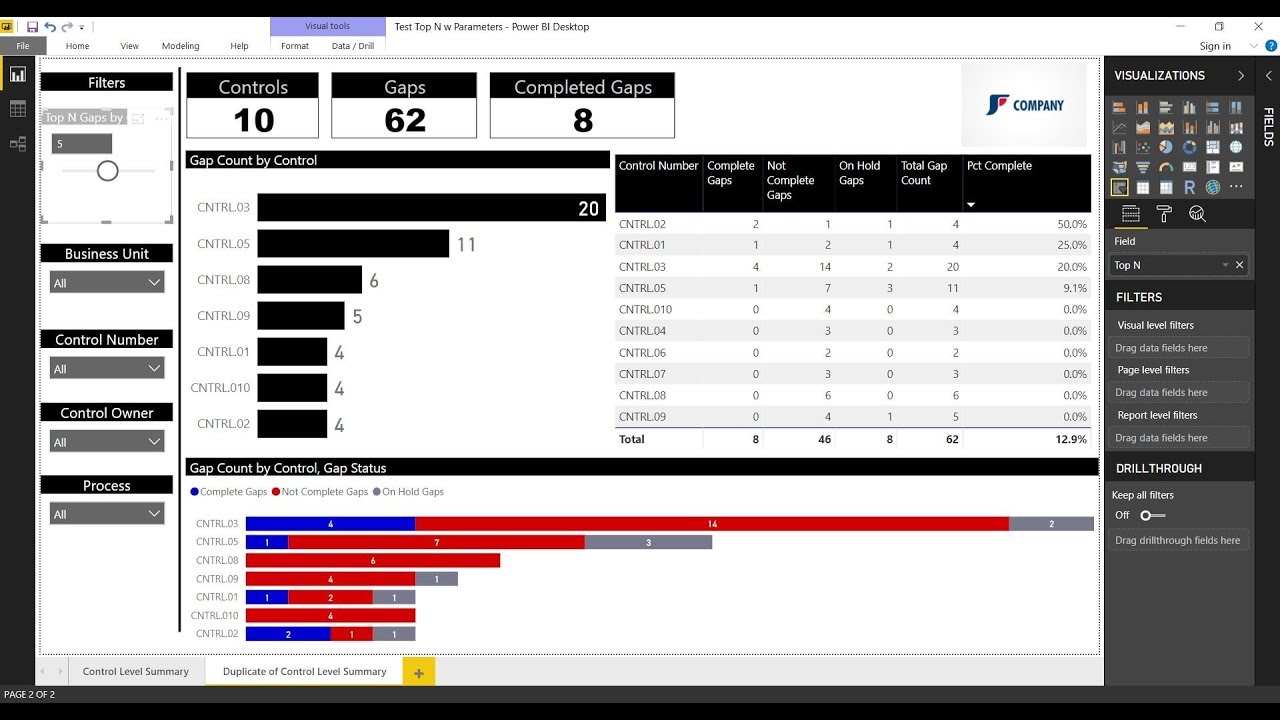Open Quick Access Toolbar customize arrow
1280x720 pixels.
click(x=82, y=27)
